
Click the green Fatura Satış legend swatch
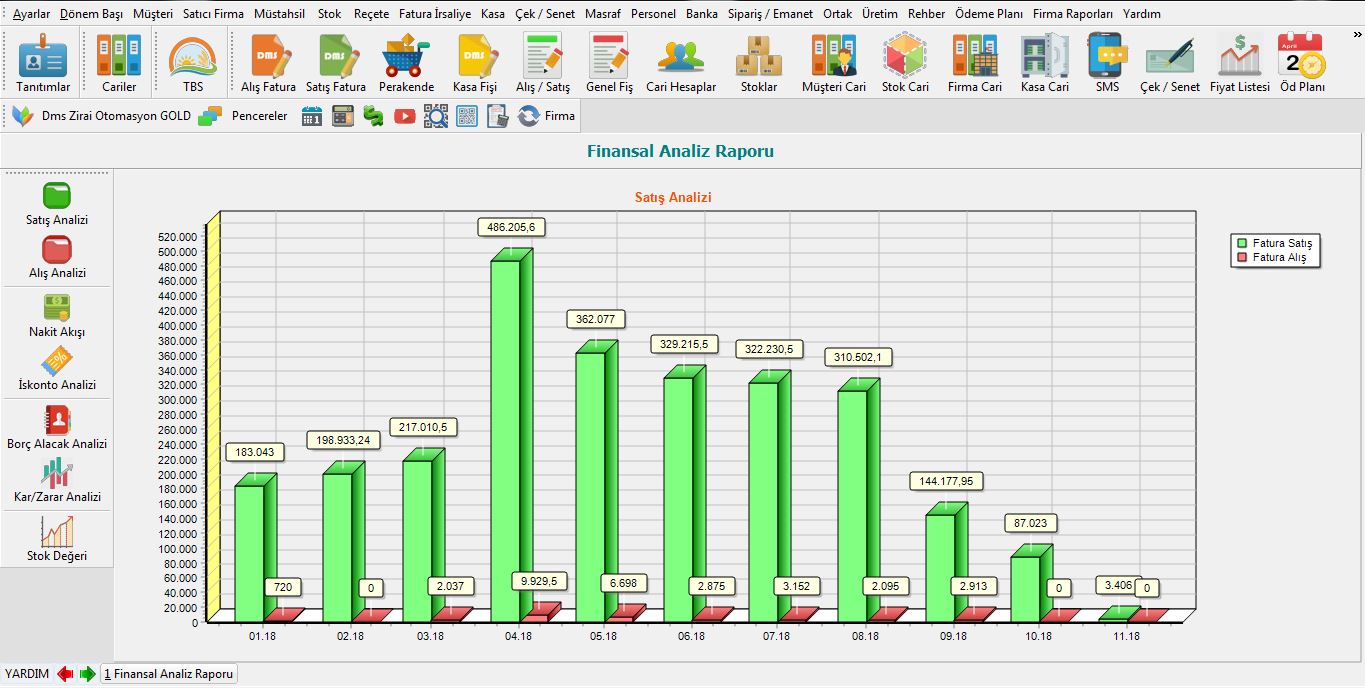pyautogui.click(x=1242, y=243)
